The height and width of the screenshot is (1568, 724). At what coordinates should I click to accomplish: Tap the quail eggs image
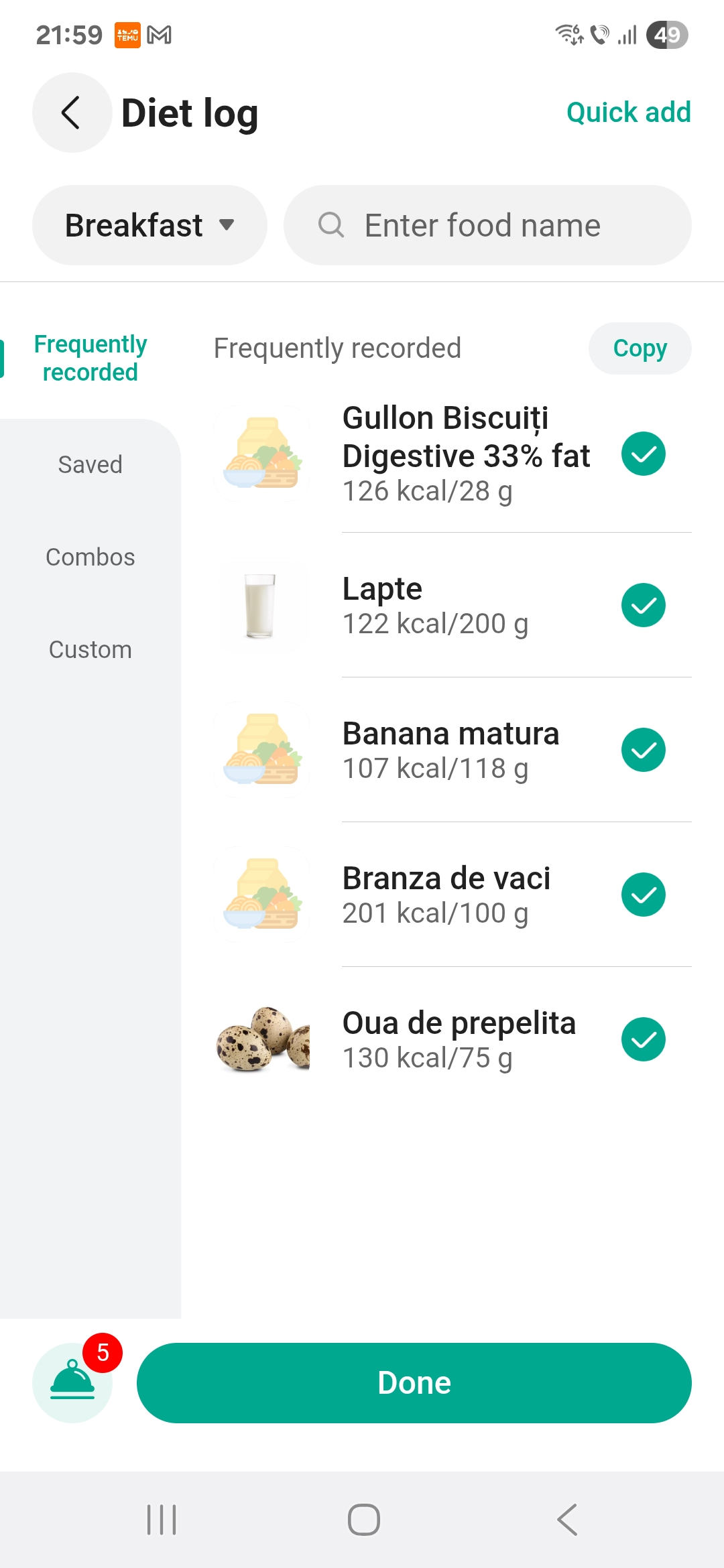point(261,1040)
